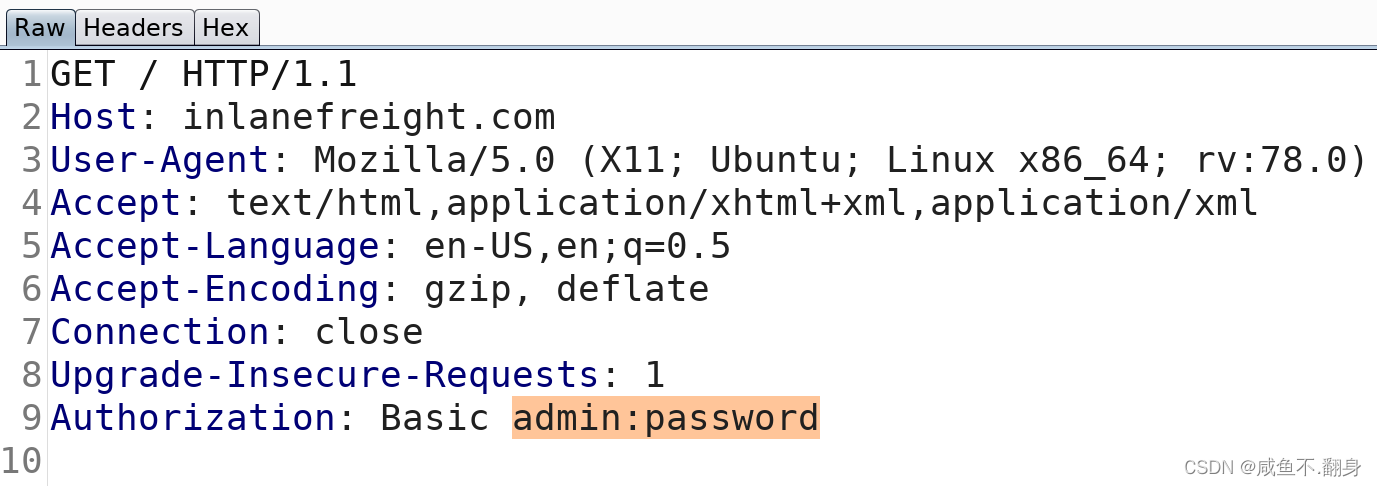Place cursor in en-US,en;q=0.5 value
This screenshot has height=486, width=1377.
coord(577,247)
